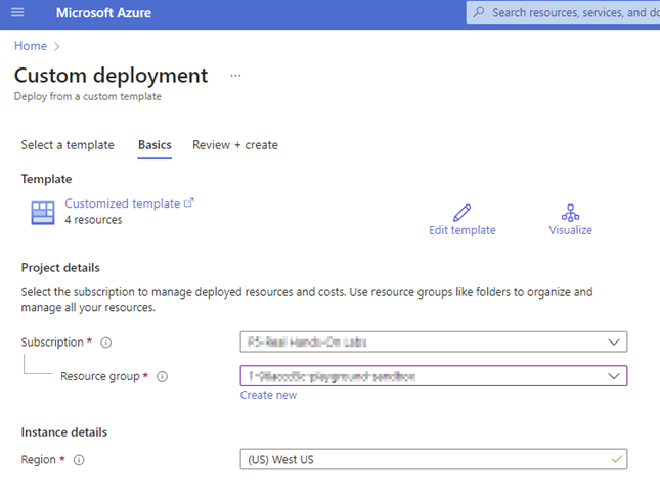Click the Project details heading
The height and width of the screenshot is (502, 660).
60,268
